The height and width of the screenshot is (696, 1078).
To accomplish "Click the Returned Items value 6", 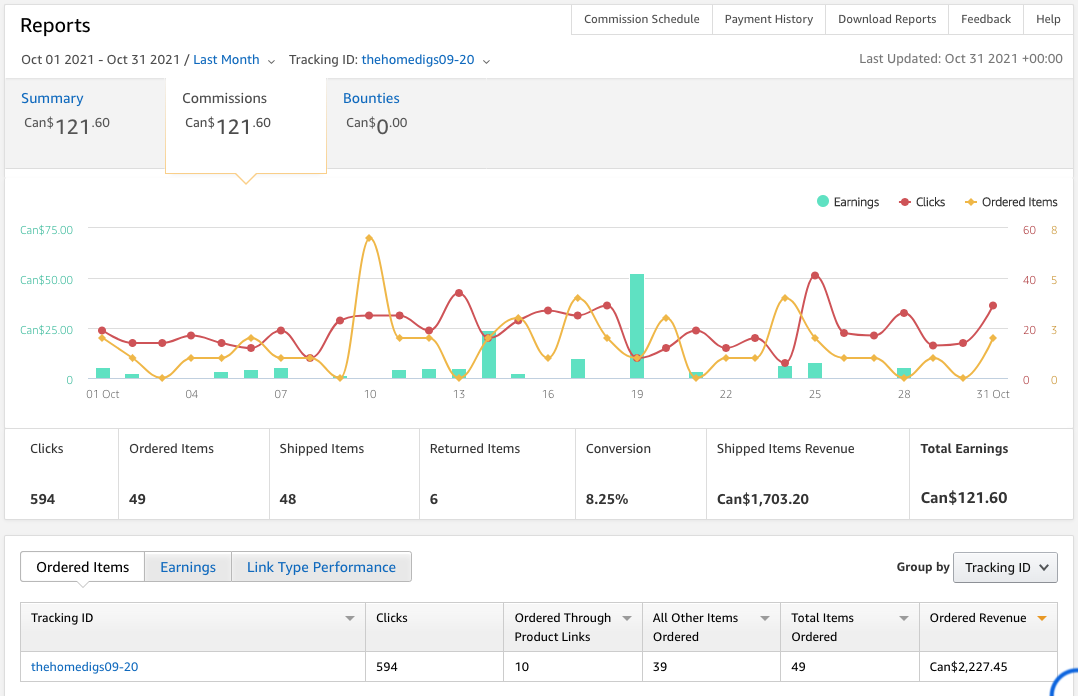I will click(x=434, y=499).
